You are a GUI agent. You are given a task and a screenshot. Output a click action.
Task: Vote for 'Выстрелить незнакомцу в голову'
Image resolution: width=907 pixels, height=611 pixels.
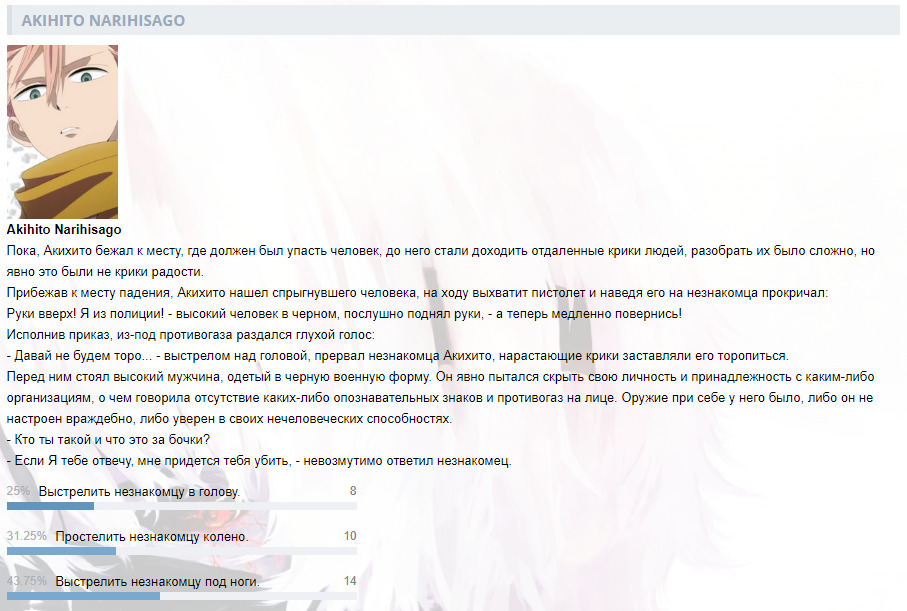tap(139, 492)
